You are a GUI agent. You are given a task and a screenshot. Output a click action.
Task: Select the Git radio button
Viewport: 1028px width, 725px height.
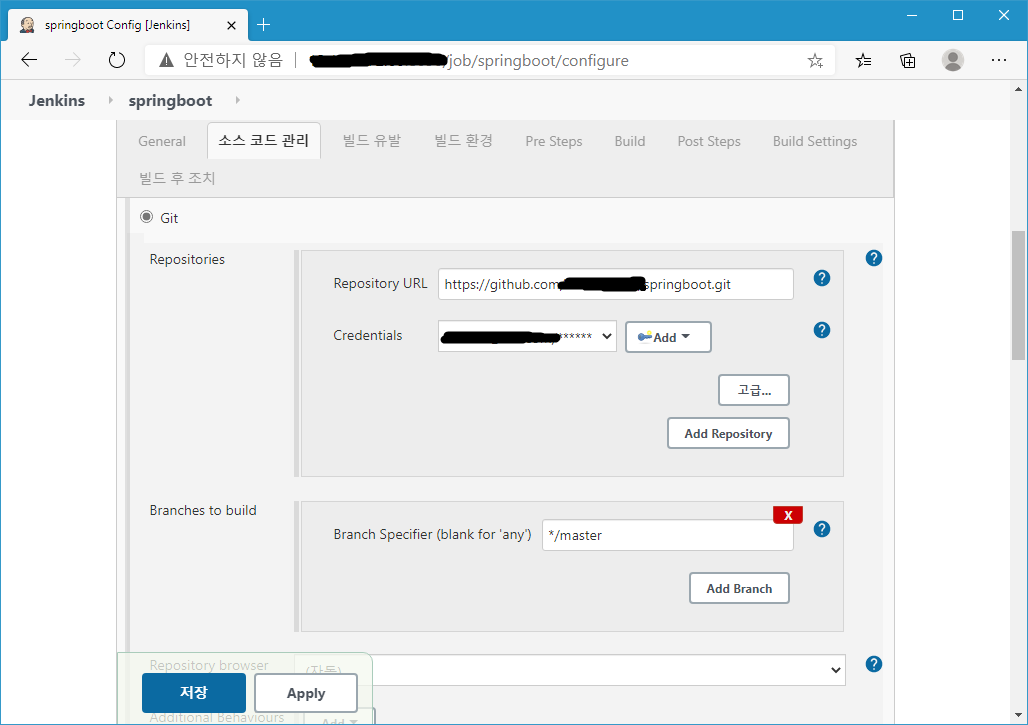[147, 217]
